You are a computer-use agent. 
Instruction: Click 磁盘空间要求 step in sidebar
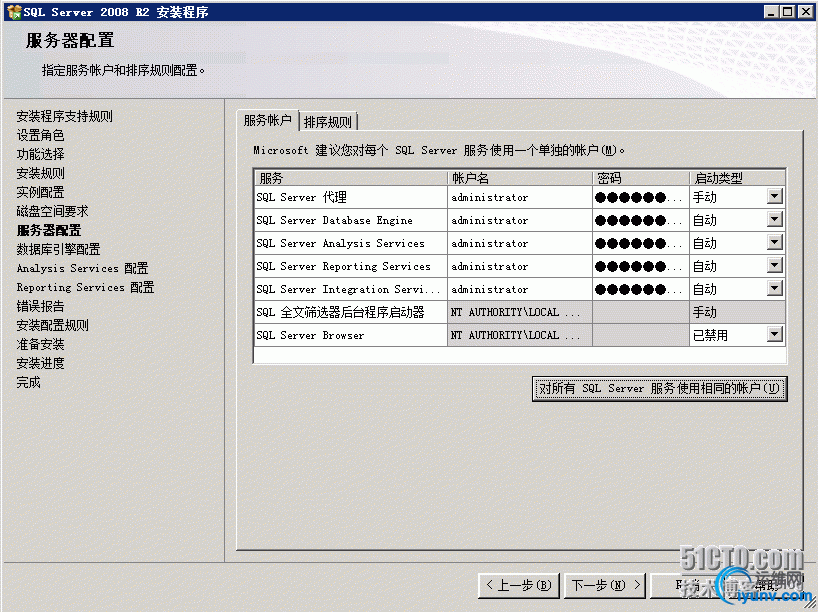pos(52,211)
